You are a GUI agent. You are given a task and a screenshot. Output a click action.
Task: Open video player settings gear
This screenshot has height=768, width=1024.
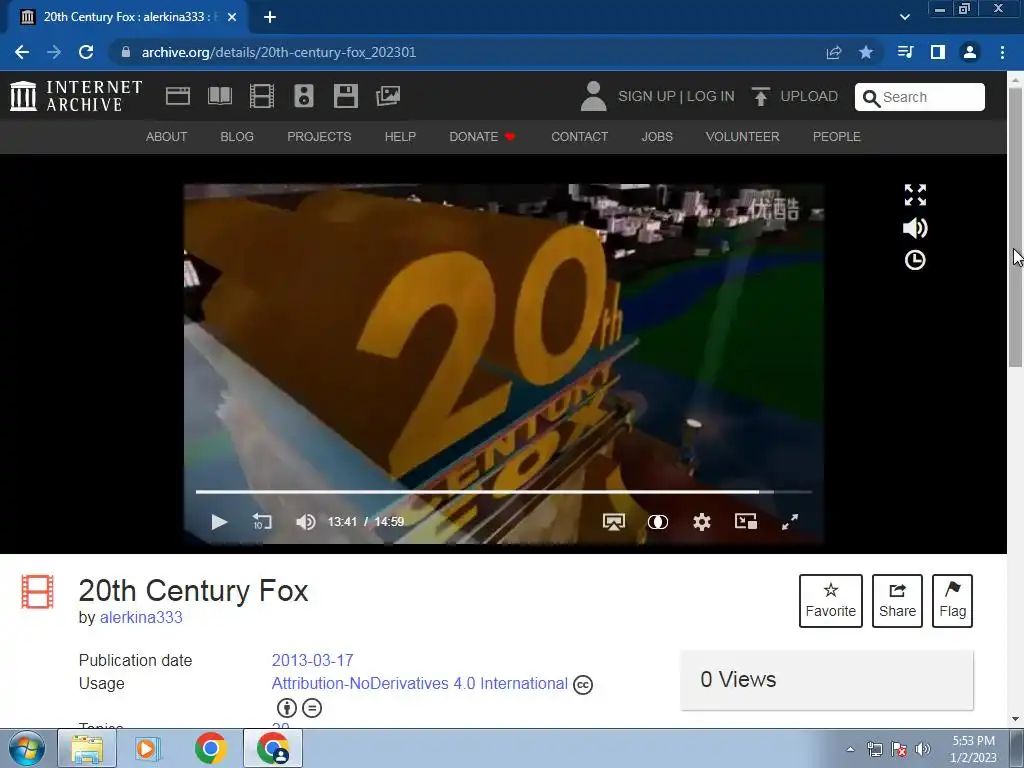[x=701, y=522]
